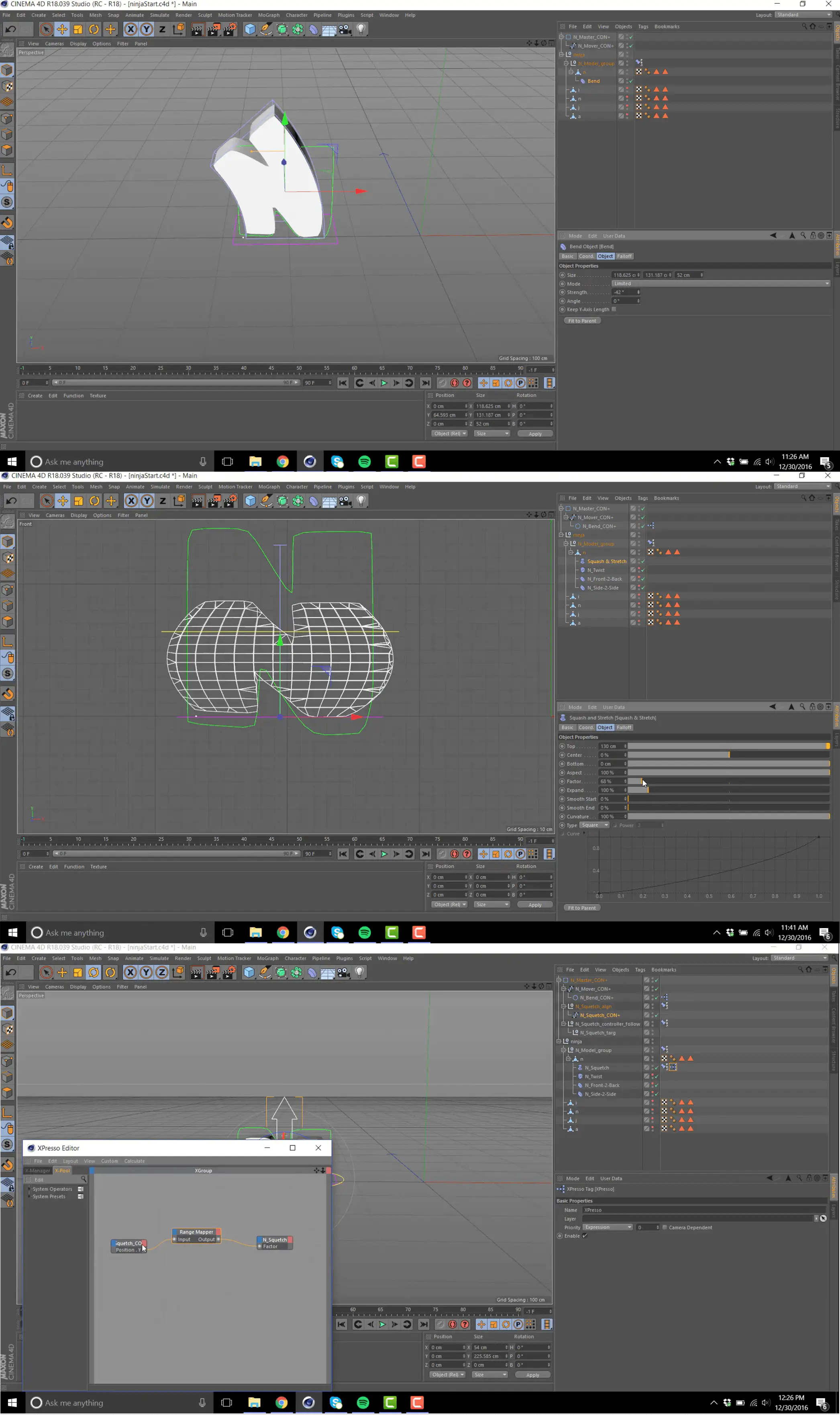
Task: Open Object (Rel) dropdown in 11:26 AM coordinates
Action: (449, 434)
